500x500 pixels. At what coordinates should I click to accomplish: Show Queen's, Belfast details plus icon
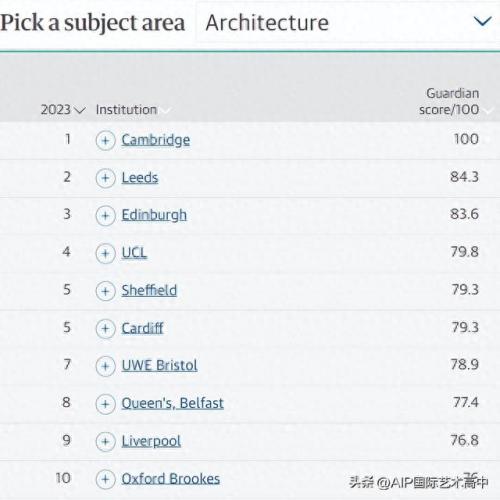[105, 404]
